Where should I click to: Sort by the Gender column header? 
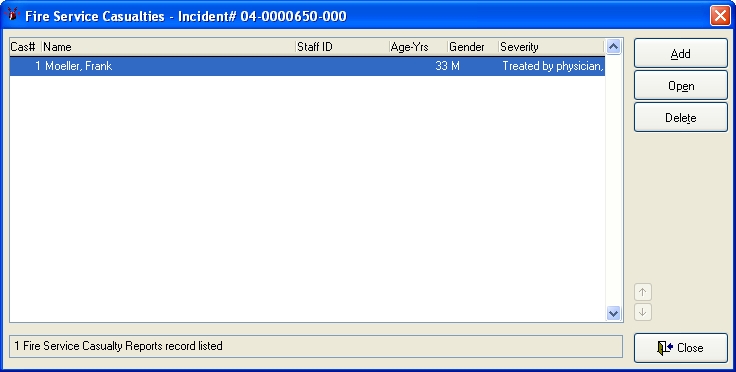tap(473, 47)
